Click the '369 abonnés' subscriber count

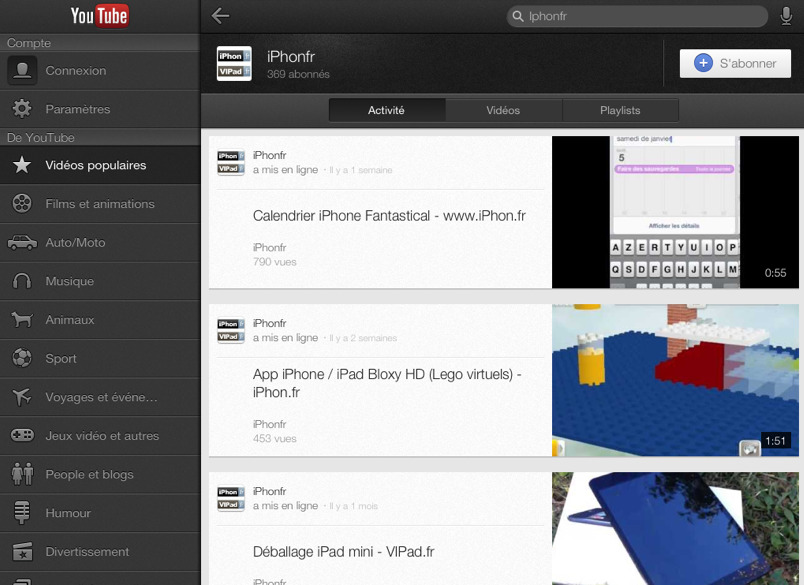point(298,74)
